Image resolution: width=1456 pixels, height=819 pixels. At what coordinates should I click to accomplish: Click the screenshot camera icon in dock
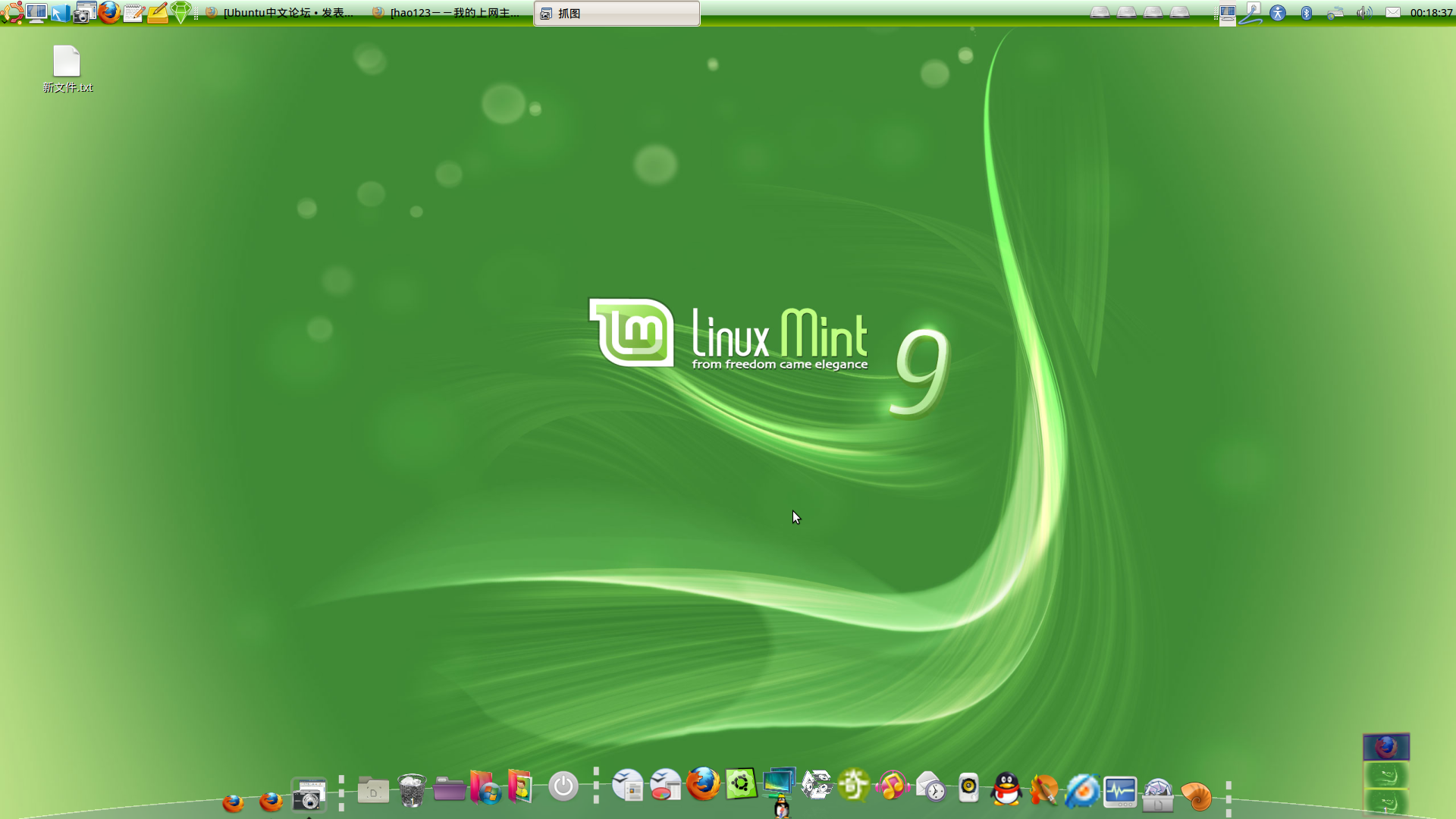(309, 795)
